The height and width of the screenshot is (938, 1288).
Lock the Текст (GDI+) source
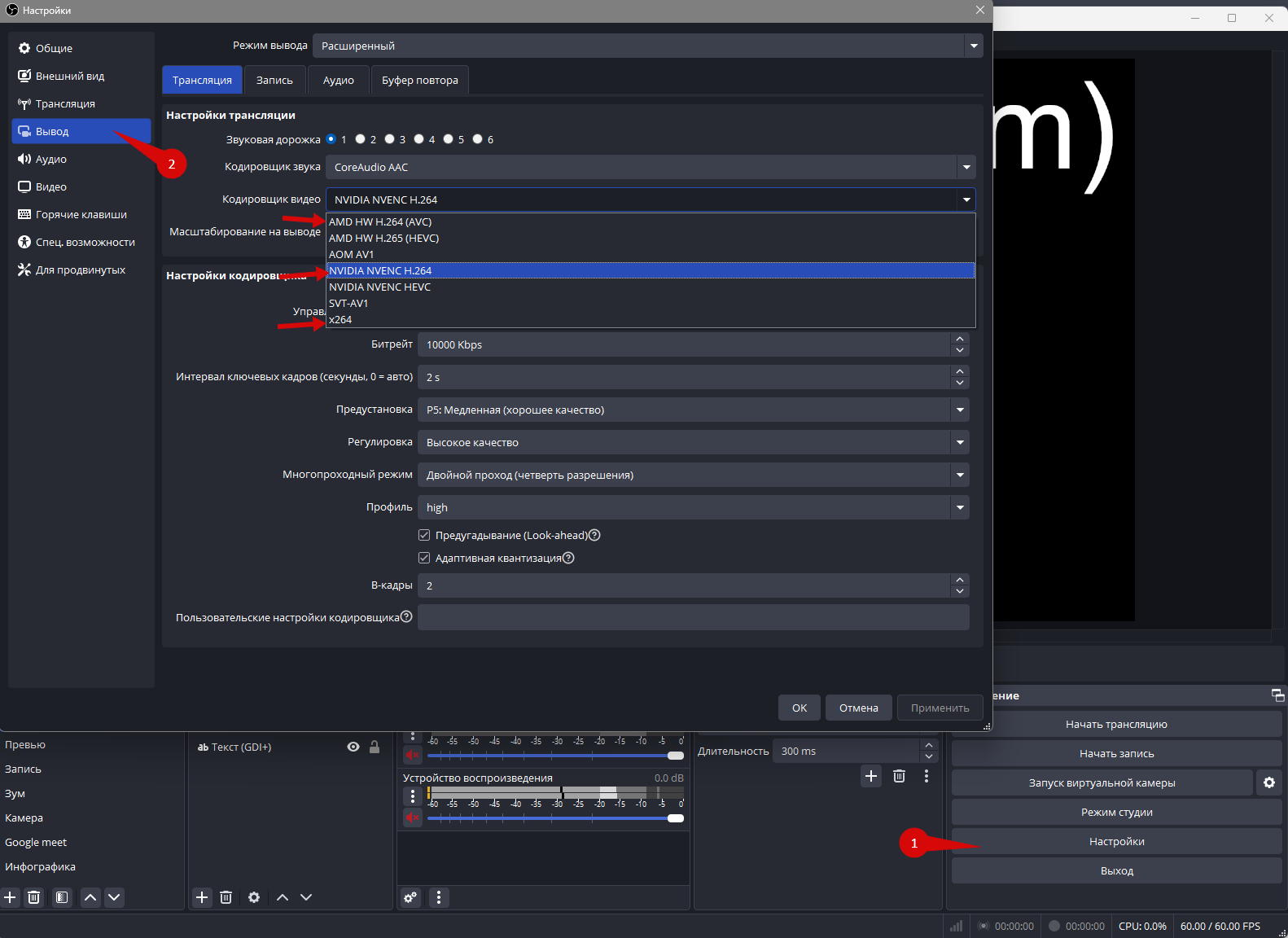[375, 747]
